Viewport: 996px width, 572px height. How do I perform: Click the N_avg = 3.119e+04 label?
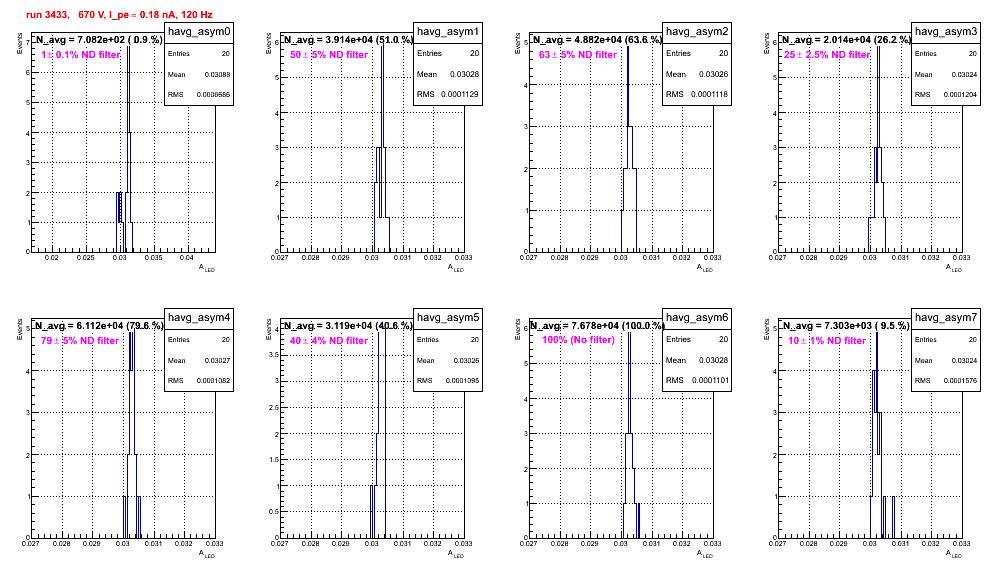pos(347,325)
